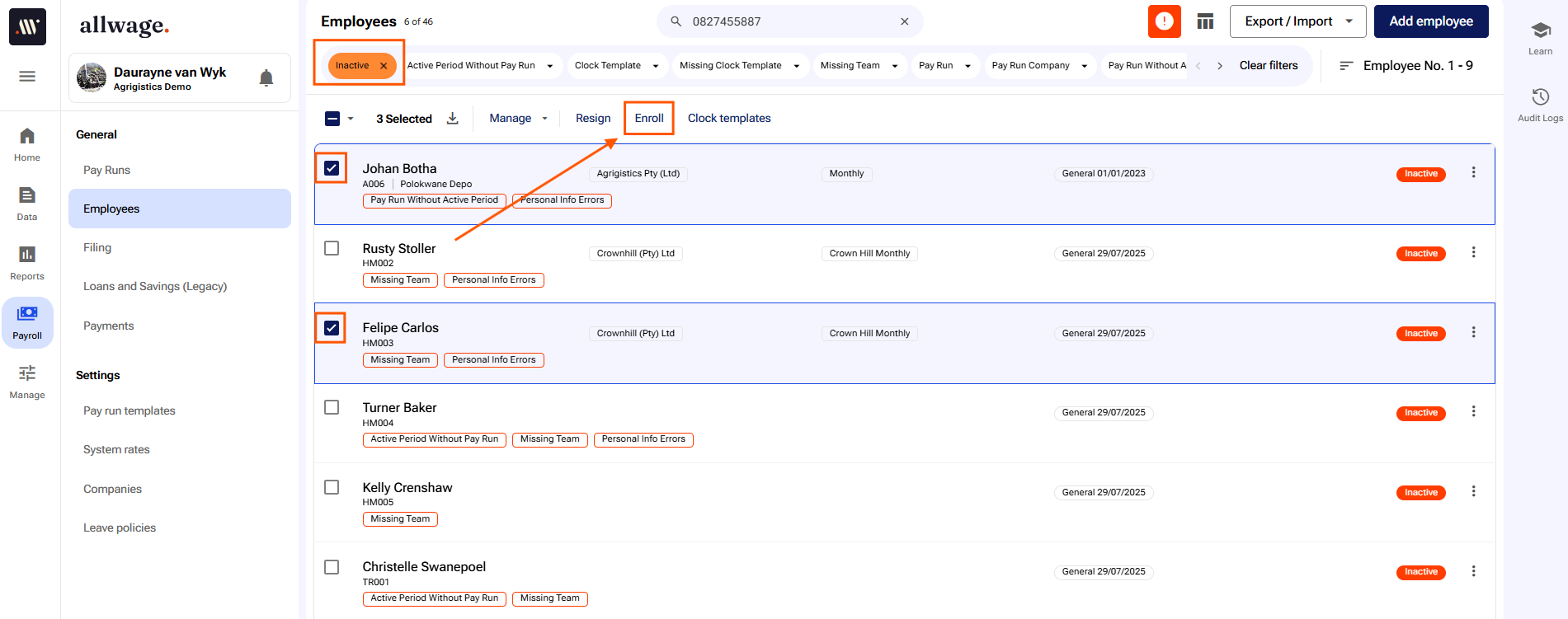Tick the Kelly Crenshaw checkbox
Screen dimensions: 1568x619
(332, 487)
